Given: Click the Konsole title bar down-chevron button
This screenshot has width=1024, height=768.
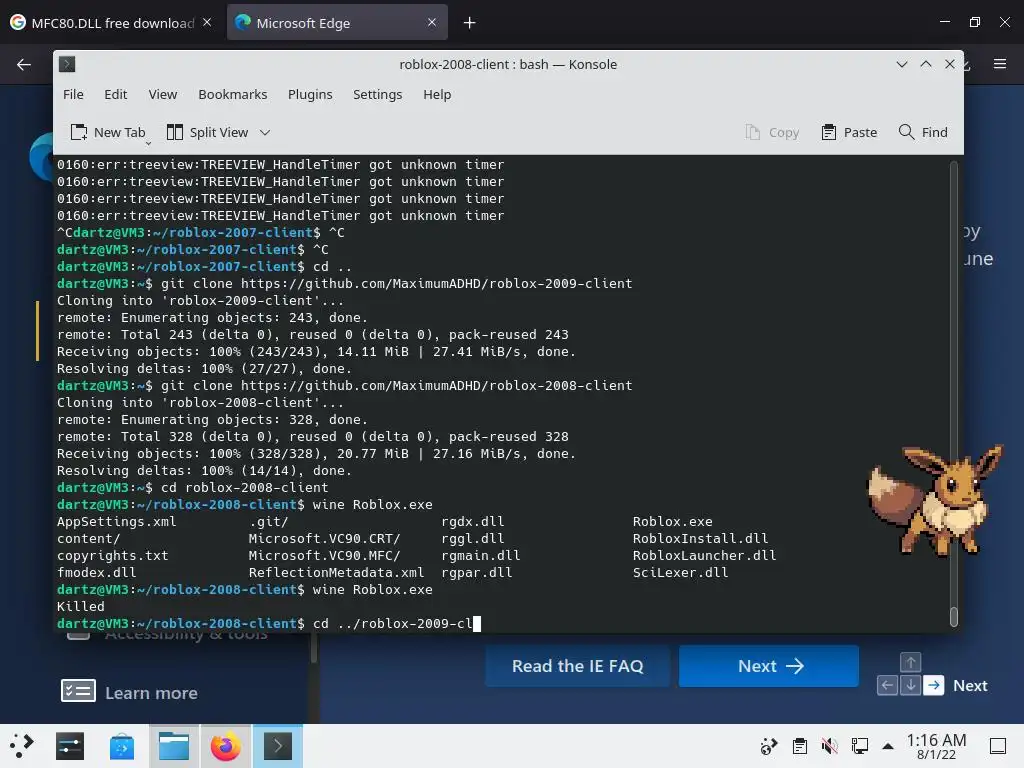Looking at the screenshot, I should [902, 64].
